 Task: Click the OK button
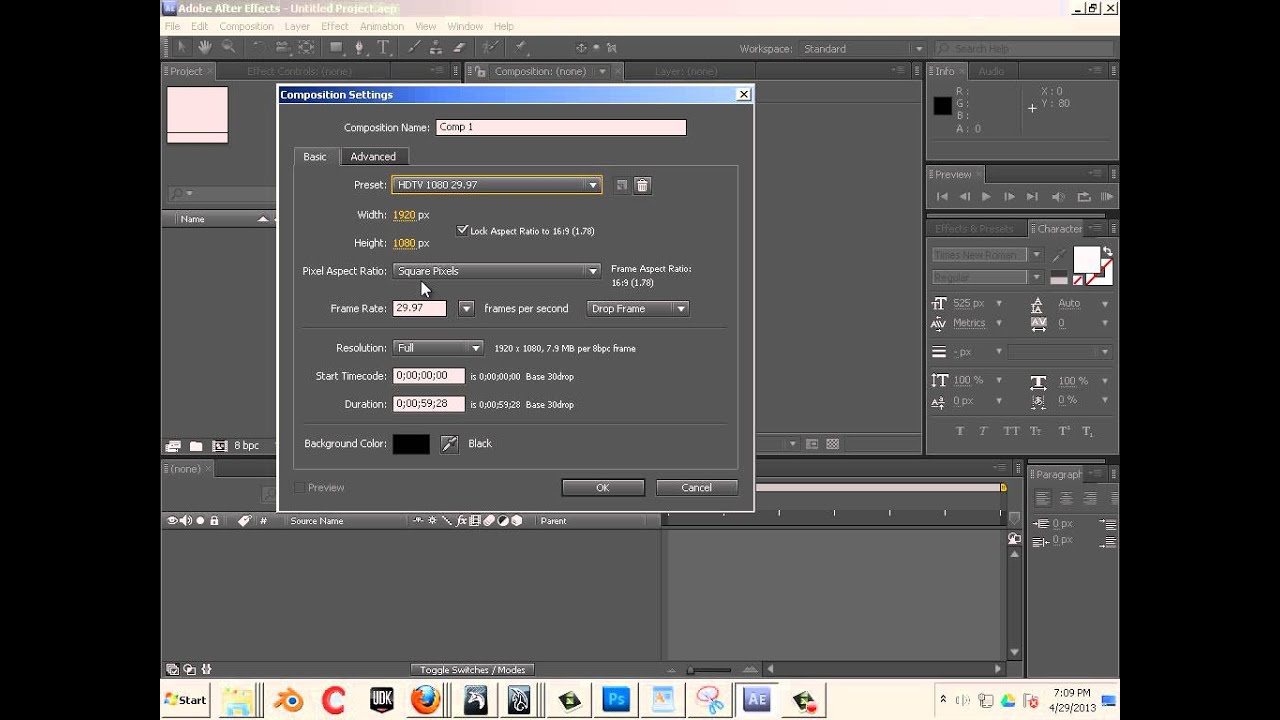click(x=603, y=488)
